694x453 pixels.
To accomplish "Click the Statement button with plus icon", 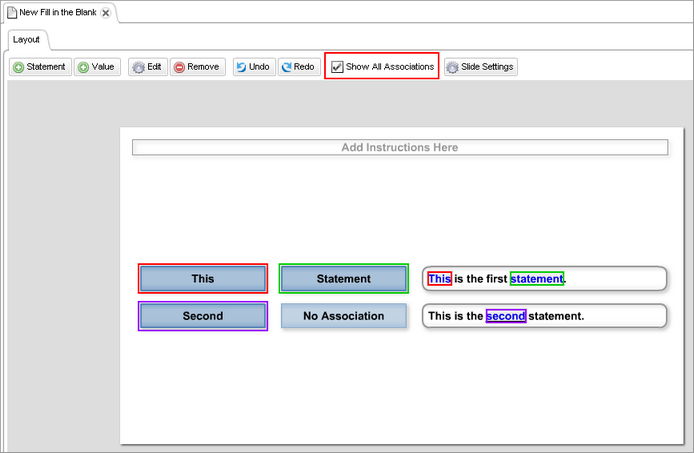I will tap(40, 67).
